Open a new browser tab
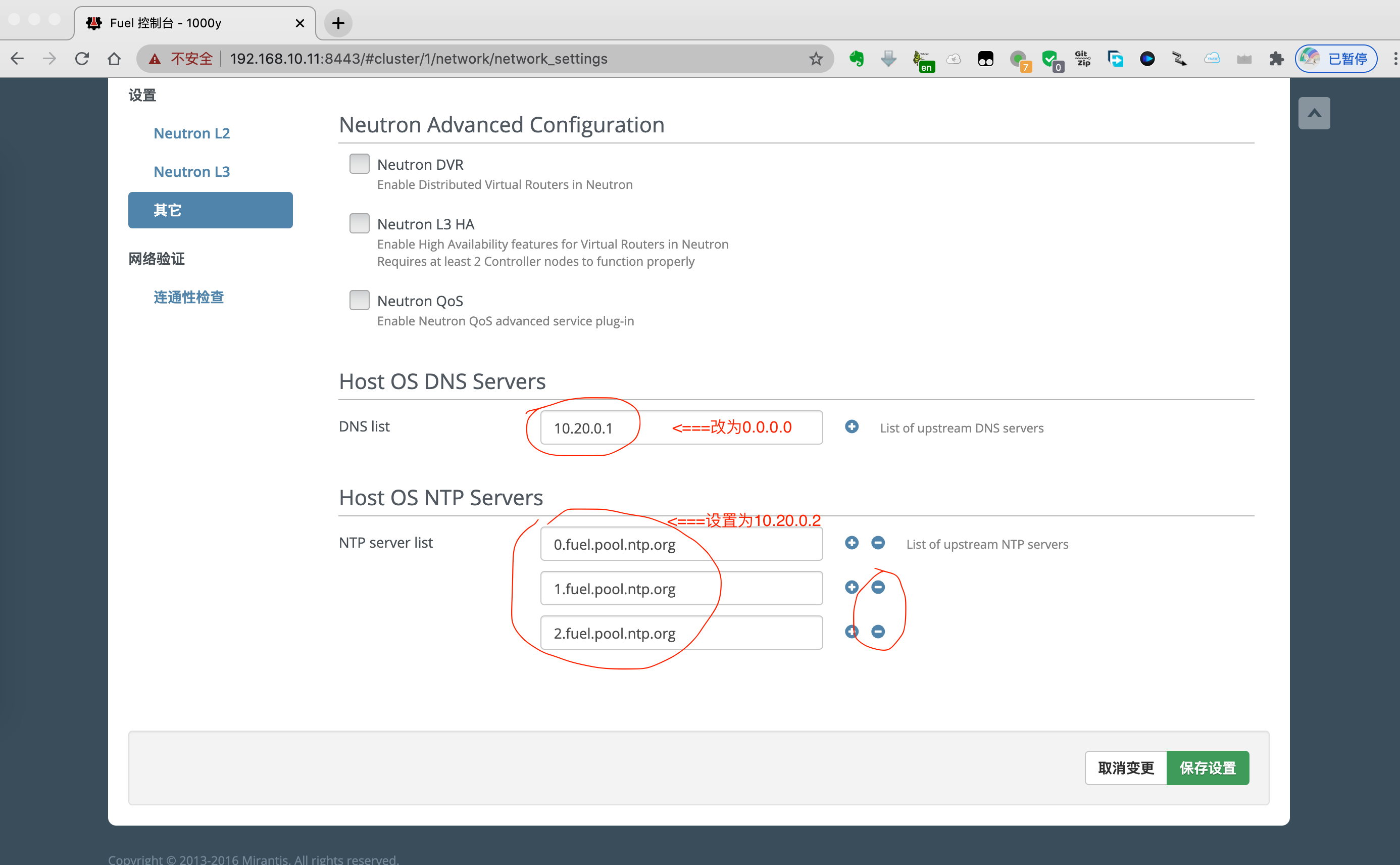This screenshot has height=865, width=1400. coord(338,23)
